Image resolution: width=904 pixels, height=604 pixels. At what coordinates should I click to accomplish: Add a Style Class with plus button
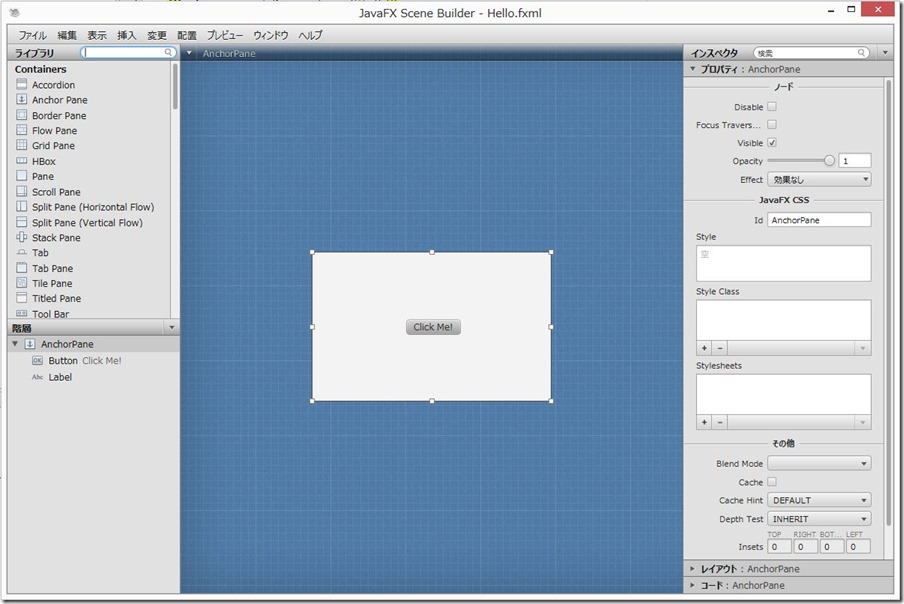pos(704,348)
